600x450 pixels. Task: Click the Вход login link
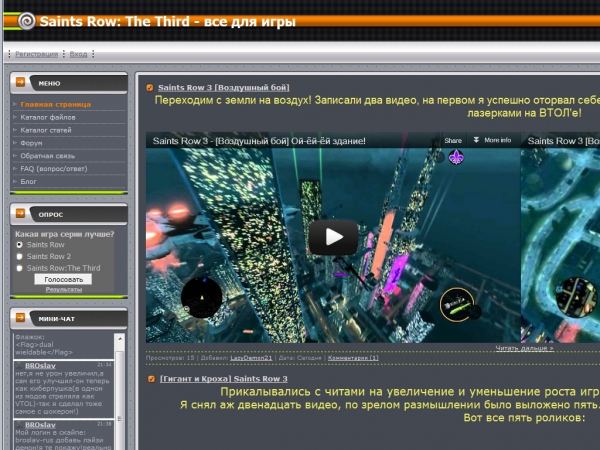pos(78,54)
